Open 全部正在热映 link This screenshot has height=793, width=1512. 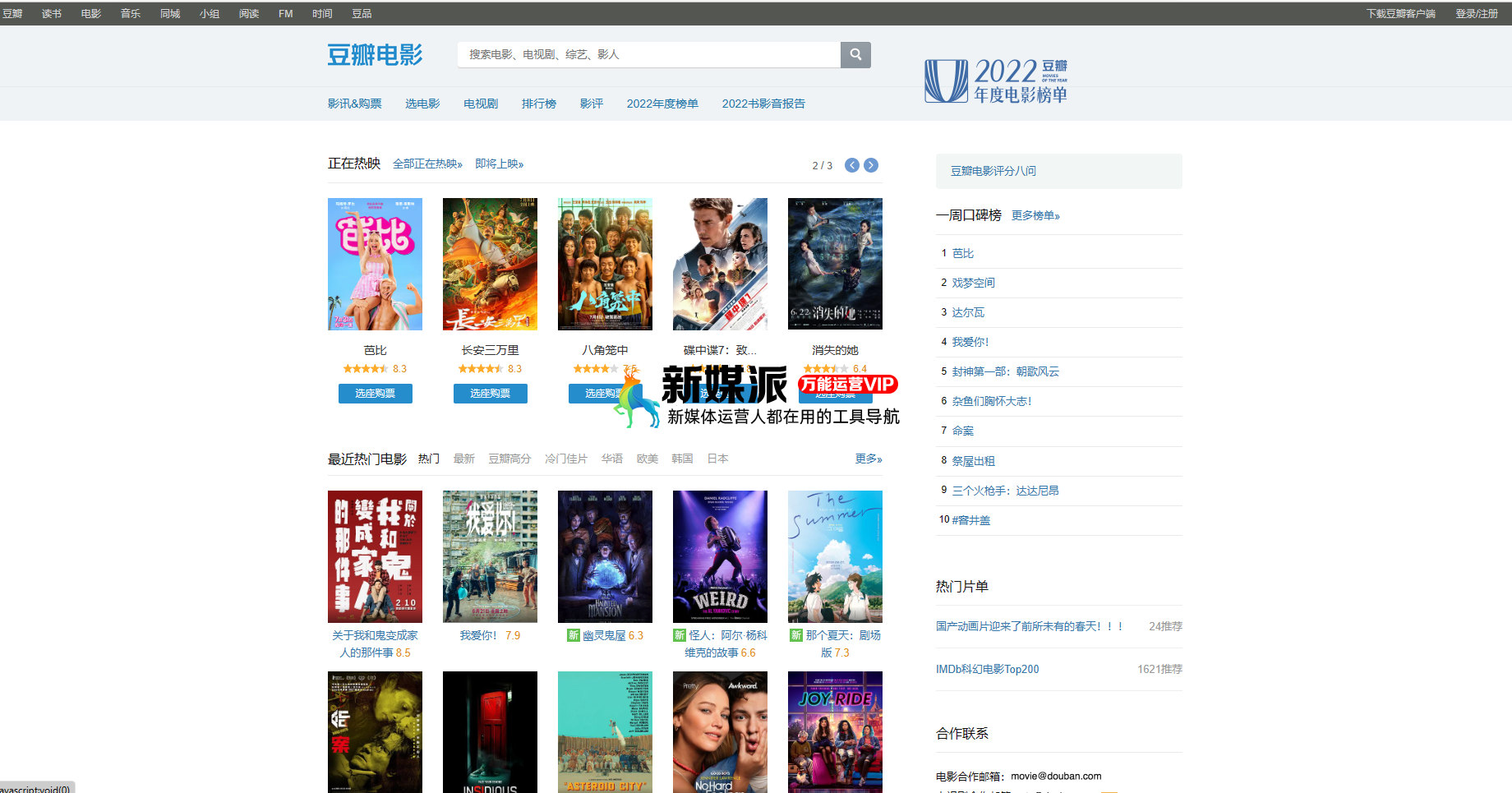(427, 164)
